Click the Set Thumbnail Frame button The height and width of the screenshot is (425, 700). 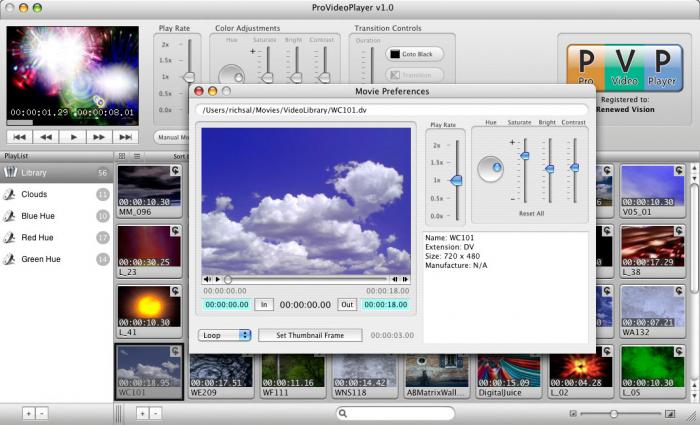coord(309,335)
